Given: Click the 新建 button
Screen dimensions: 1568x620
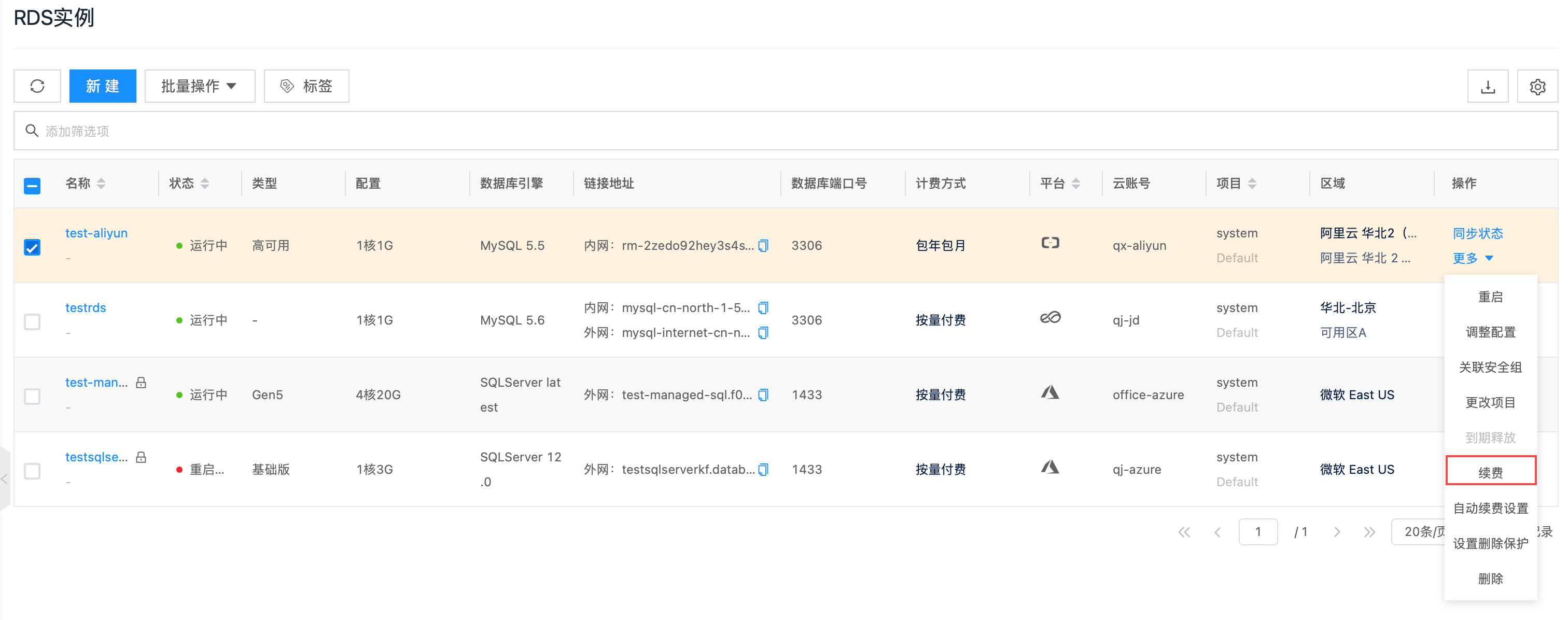Looking at the screenshot, I should pos(102,86).
